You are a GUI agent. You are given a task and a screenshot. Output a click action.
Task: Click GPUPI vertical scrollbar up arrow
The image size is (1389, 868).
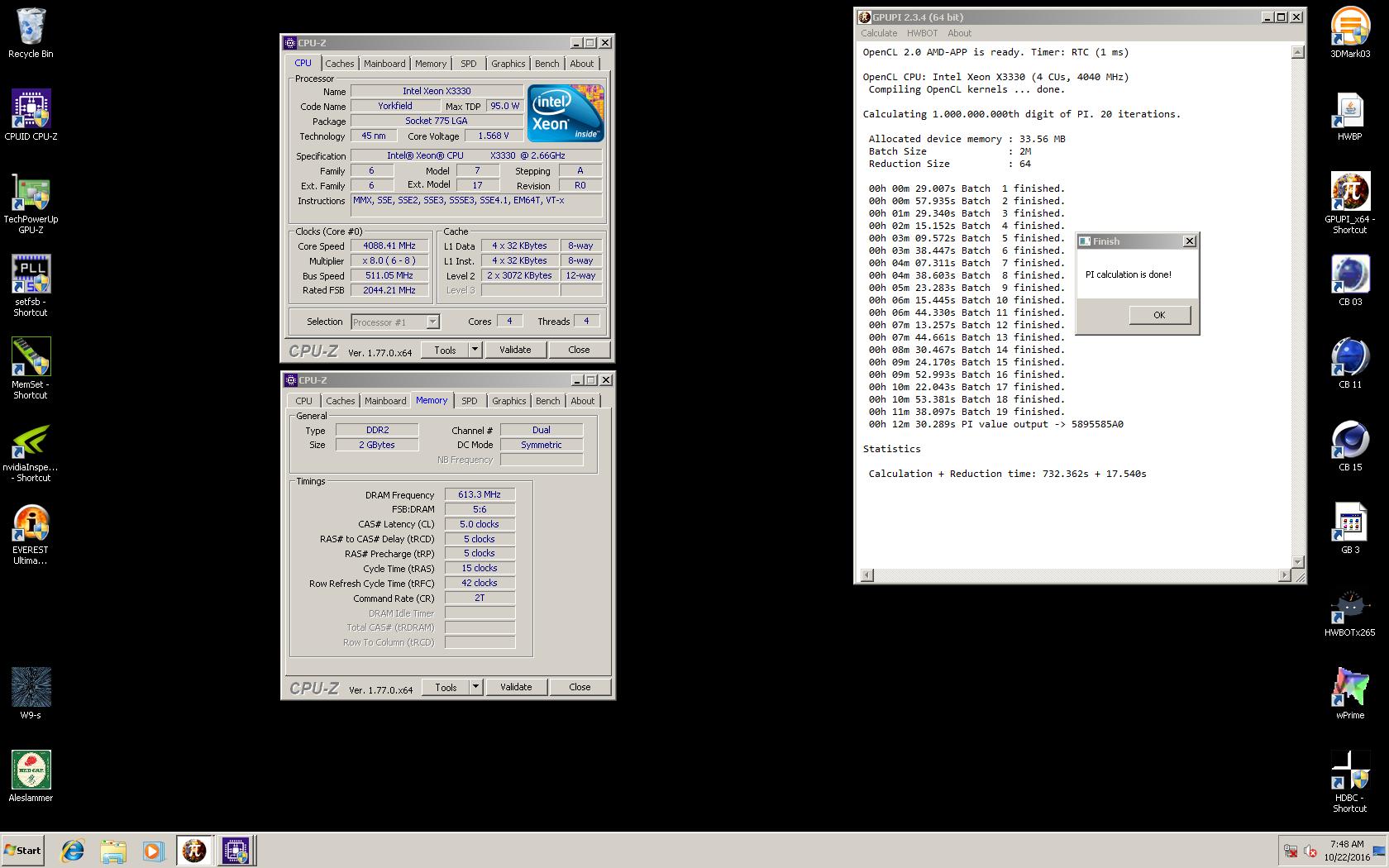point(1297,52)
